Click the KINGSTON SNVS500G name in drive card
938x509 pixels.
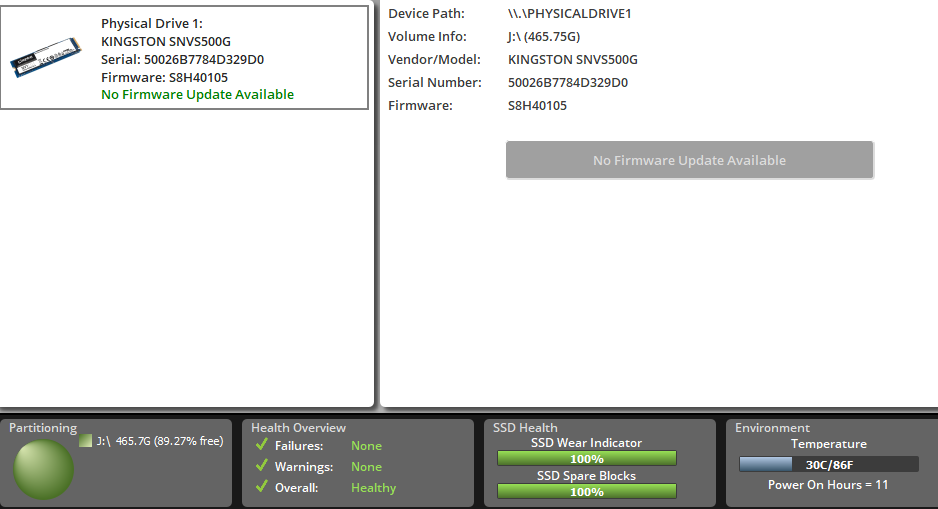(x=166, y=41)
